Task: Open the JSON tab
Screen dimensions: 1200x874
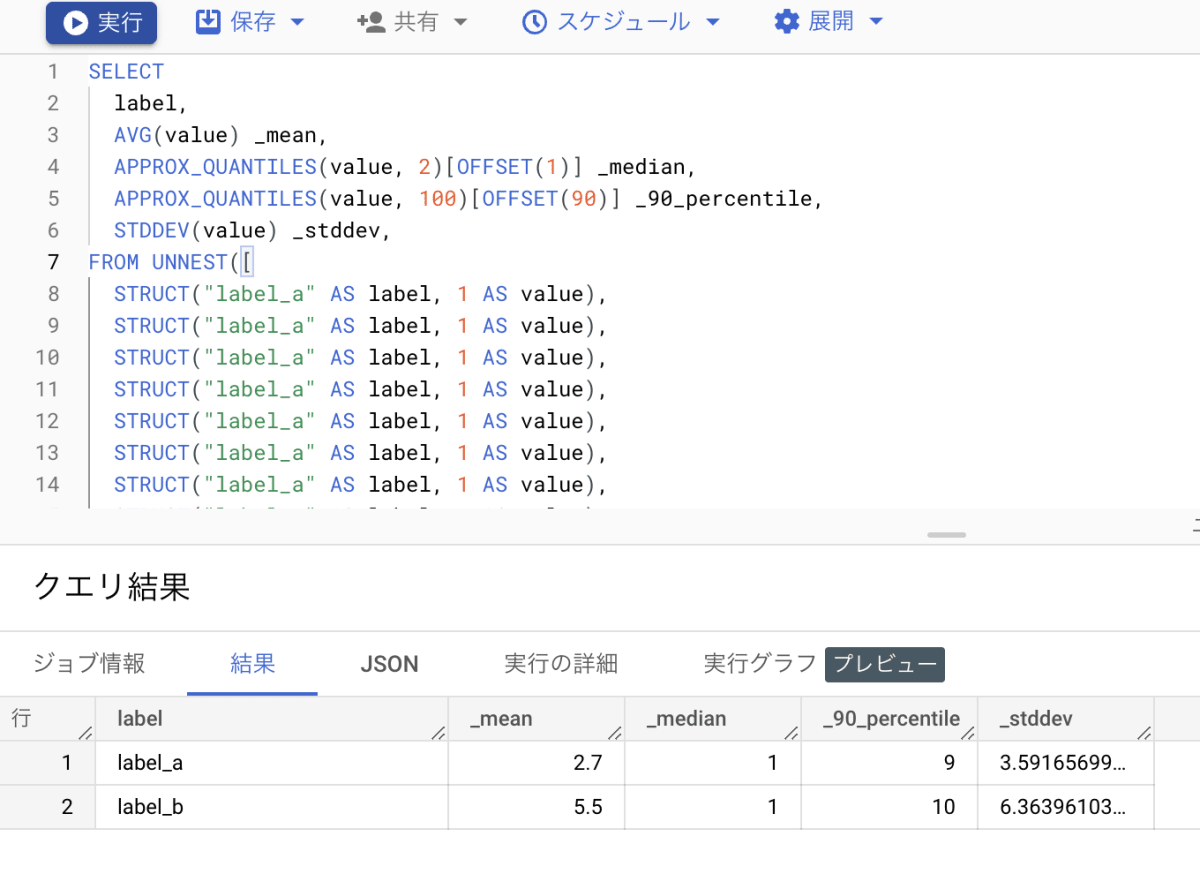Action: click(389, 664)
